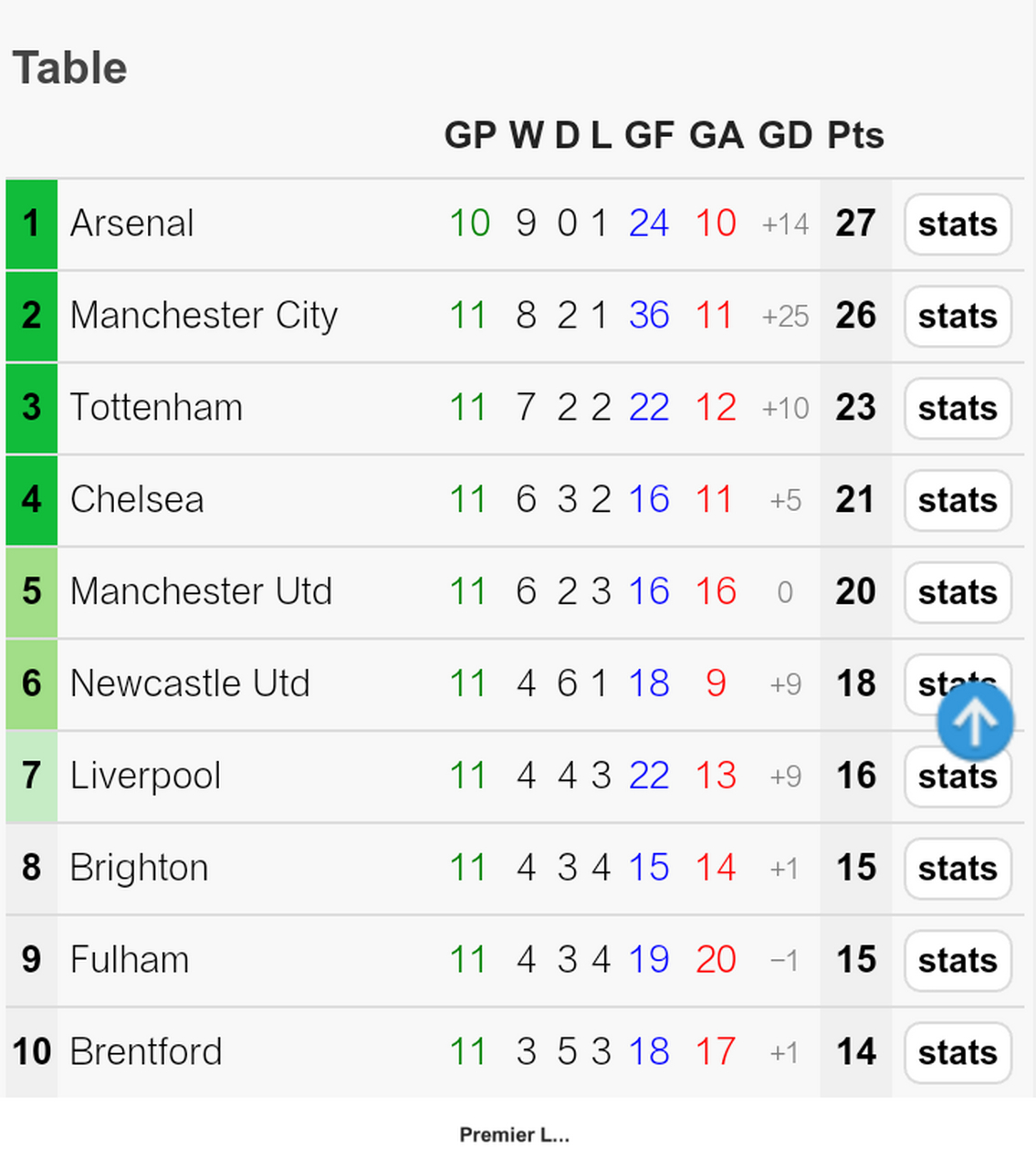Click the Manchester City team name

tap(204, 316)
